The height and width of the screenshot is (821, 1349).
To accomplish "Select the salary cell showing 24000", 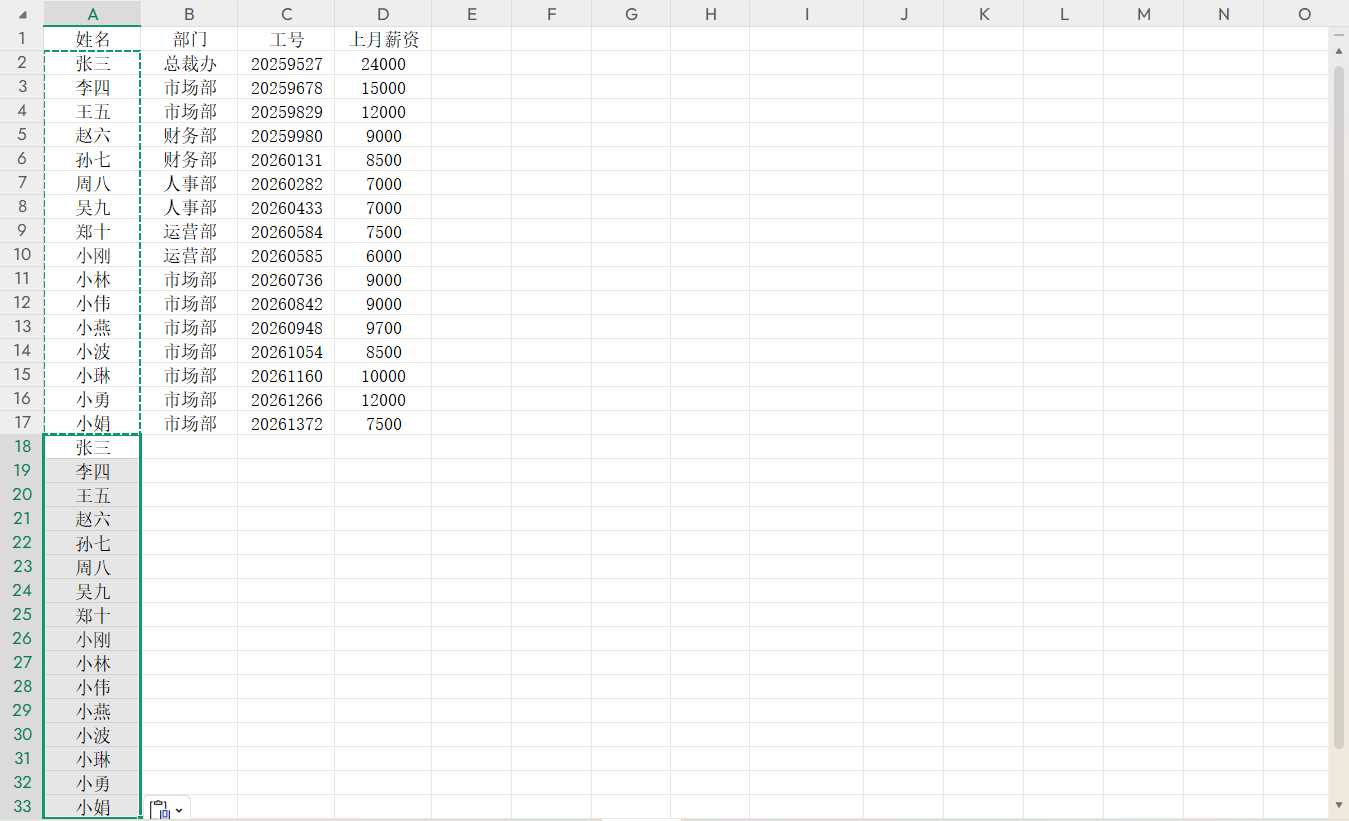I will pyautogui.click(x=383, y=64).
